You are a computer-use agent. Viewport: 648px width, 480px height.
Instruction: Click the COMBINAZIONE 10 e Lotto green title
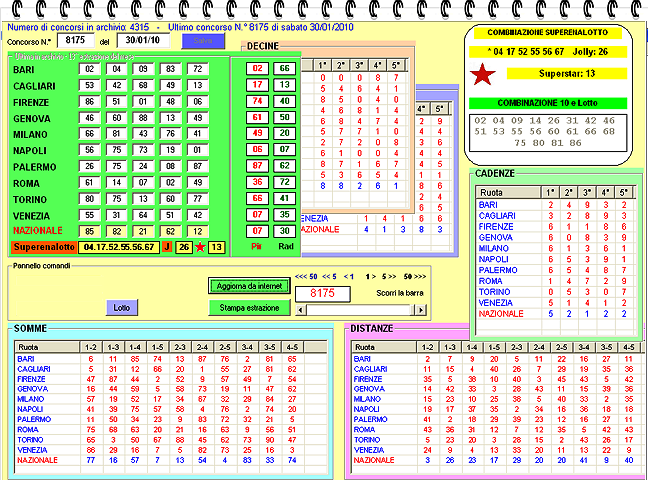point(548,103)
